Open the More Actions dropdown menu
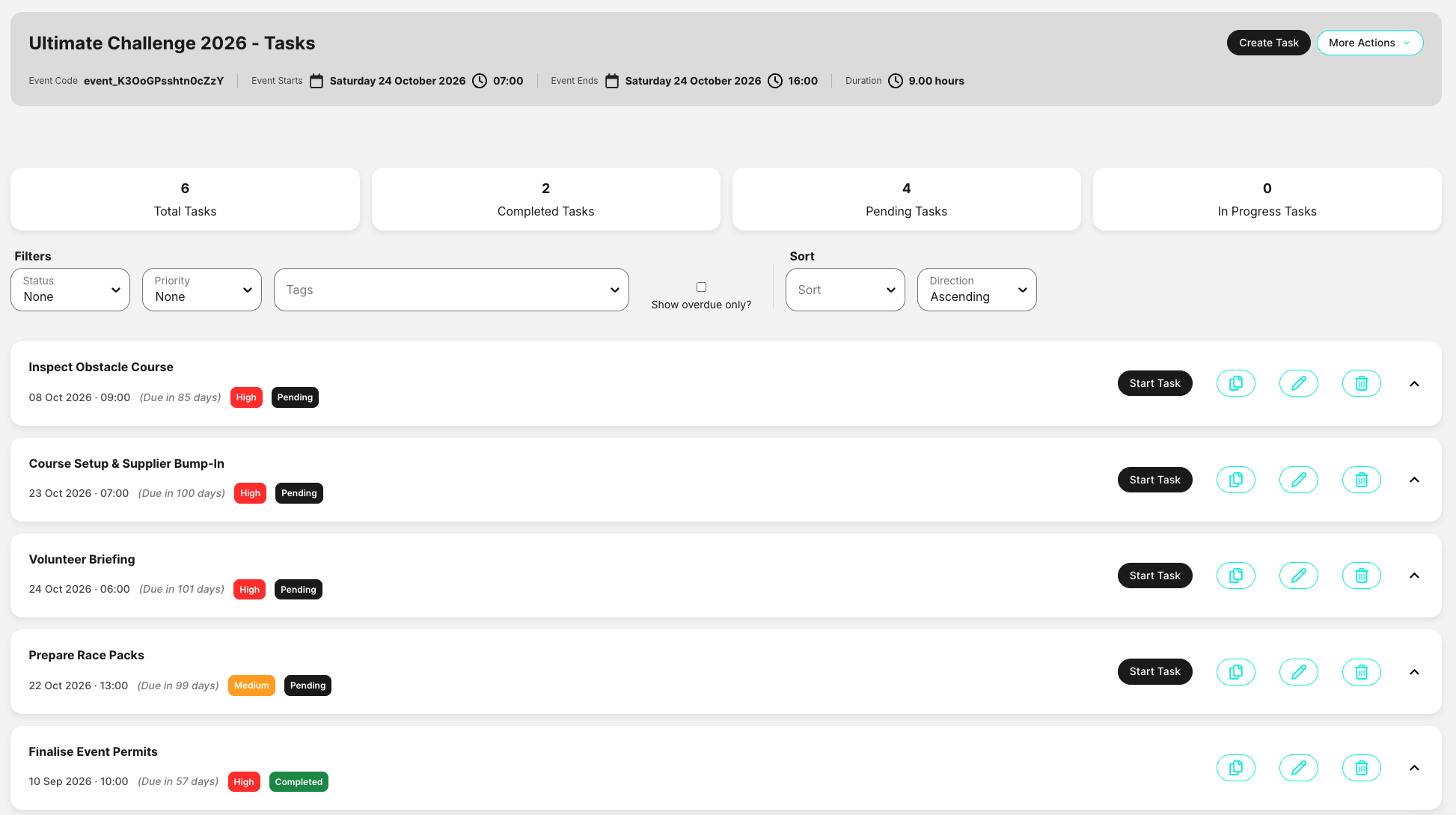The width and height of the screenshot is (1456, 815). pos(1370,43)
